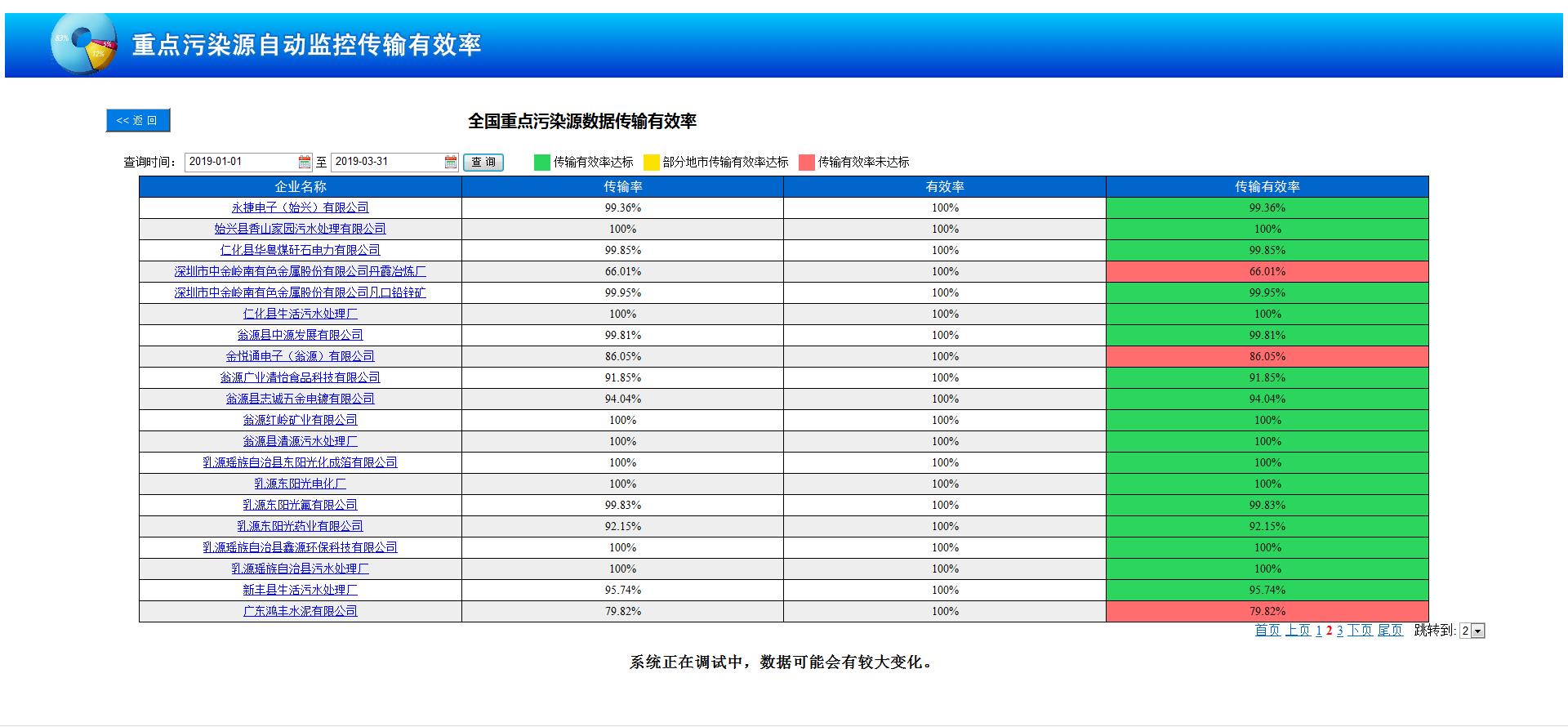Click the red 传输有效率未达标 legend swatch
Viewport: 1568px width, 727px height.
point(807,162)
